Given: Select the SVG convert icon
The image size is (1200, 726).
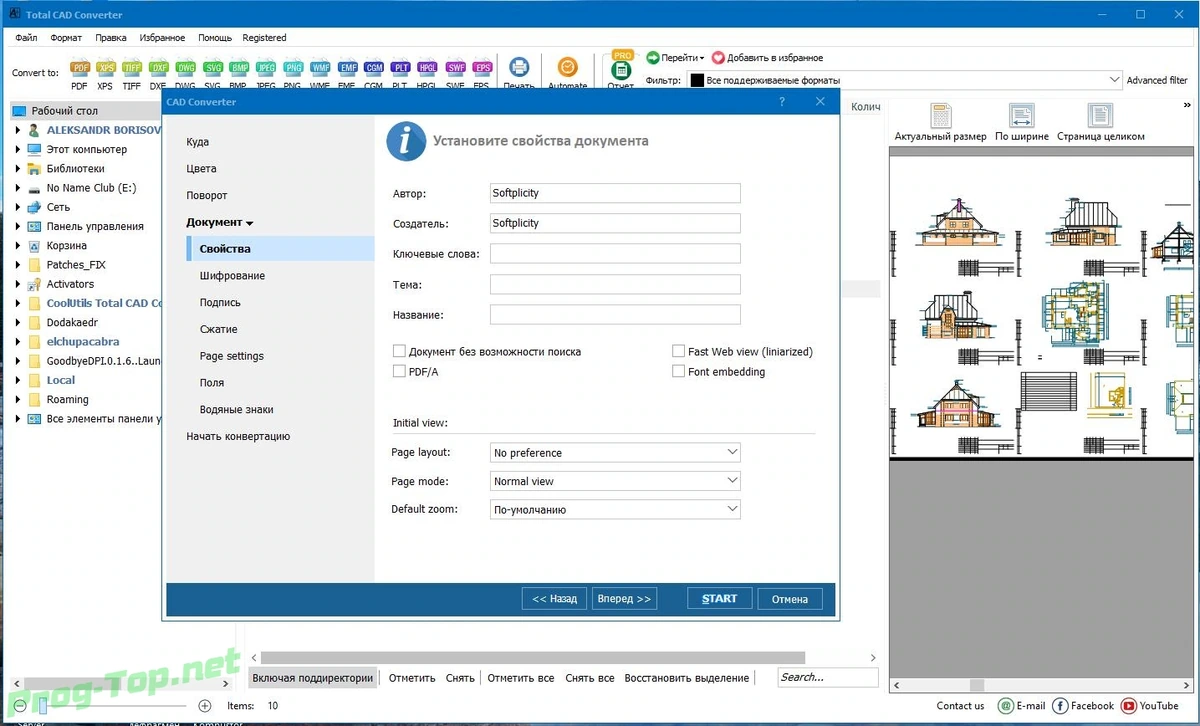Looking at the screenshot, I should click(x=213, y=69).
